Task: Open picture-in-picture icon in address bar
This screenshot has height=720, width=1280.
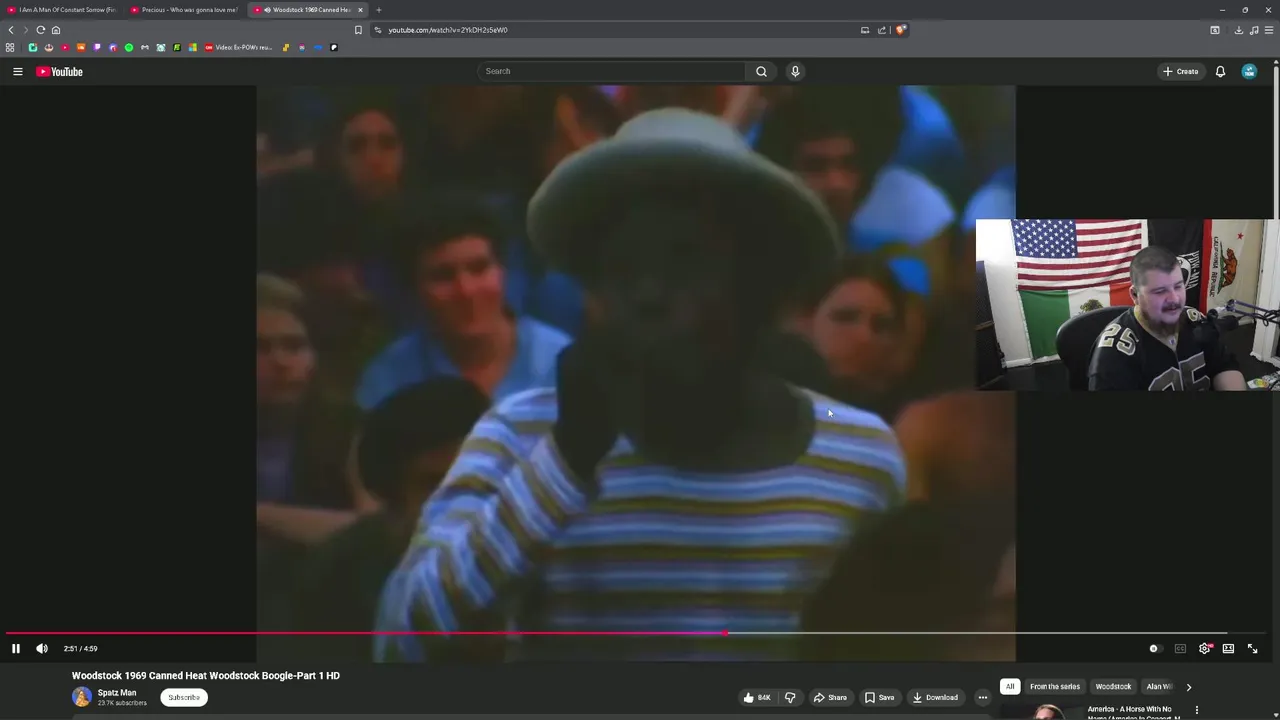Action: pyautogui.click(x=865, y=30)
